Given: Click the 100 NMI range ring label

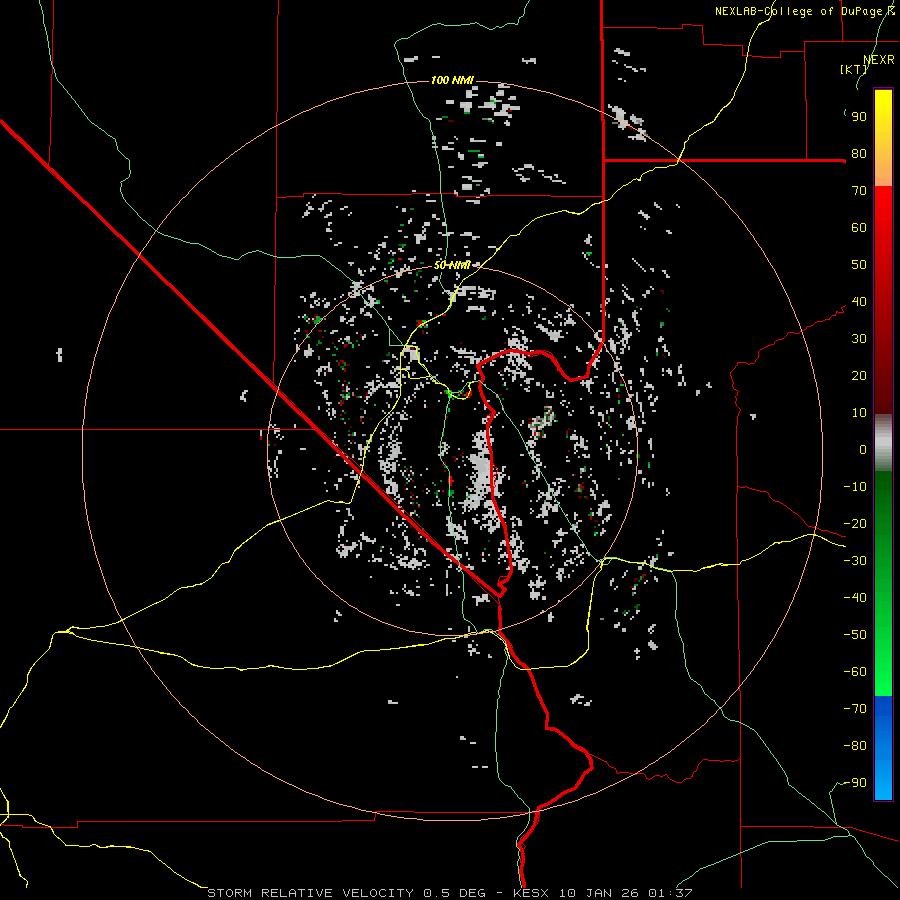Looking at the screenshot, I should [x=452, y=80].
